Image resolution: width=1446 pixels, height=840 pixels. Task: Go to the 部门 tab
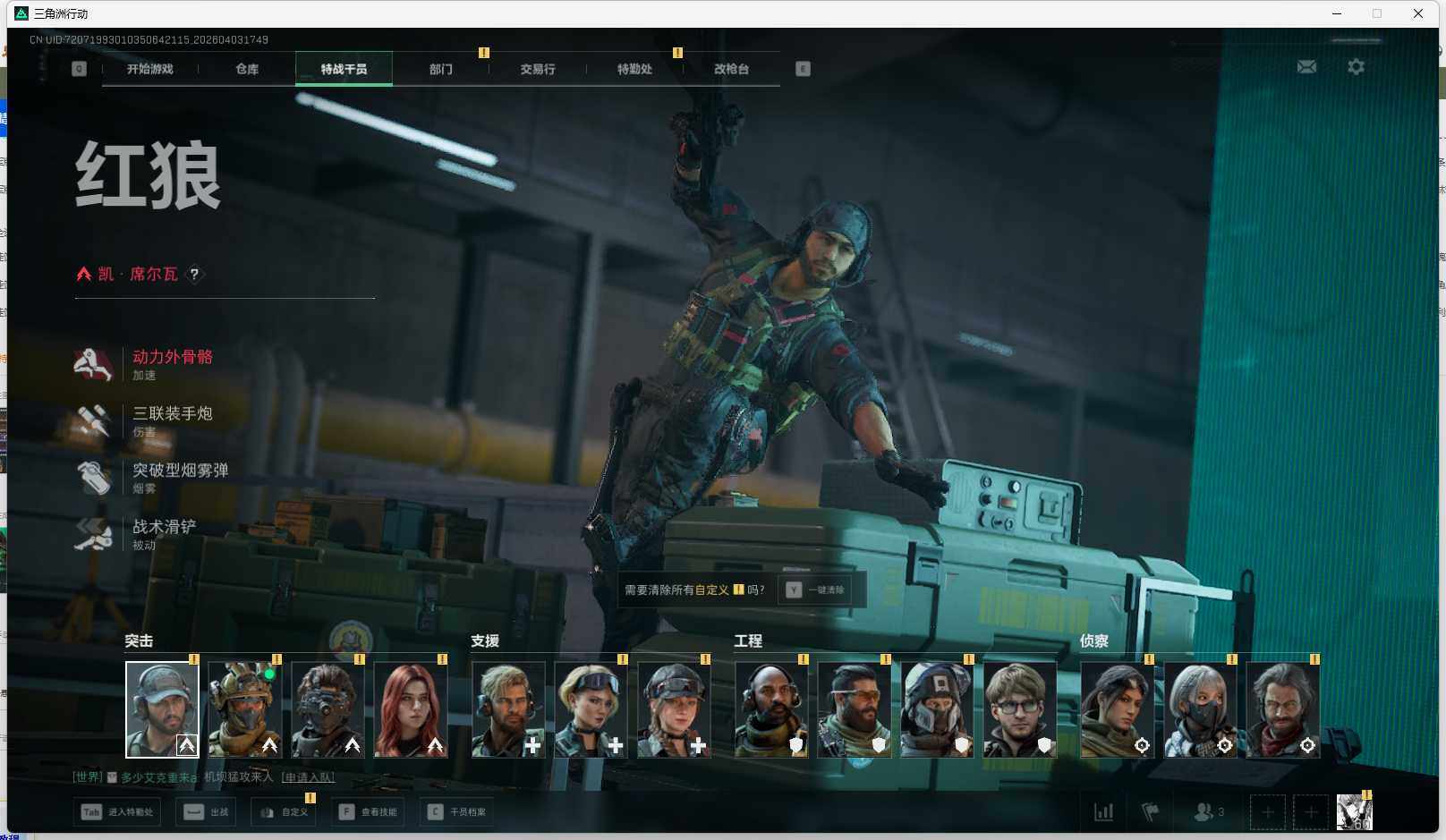click(x=441, y=69)
